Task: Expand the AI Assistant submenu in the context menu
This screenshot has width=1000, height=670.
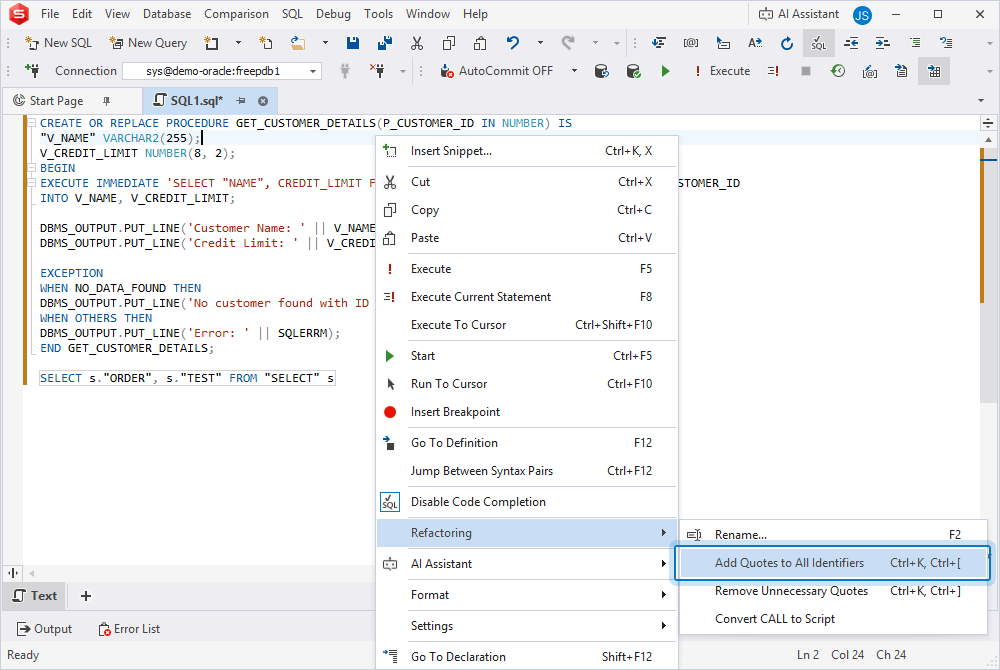Action: pos(527,564)
